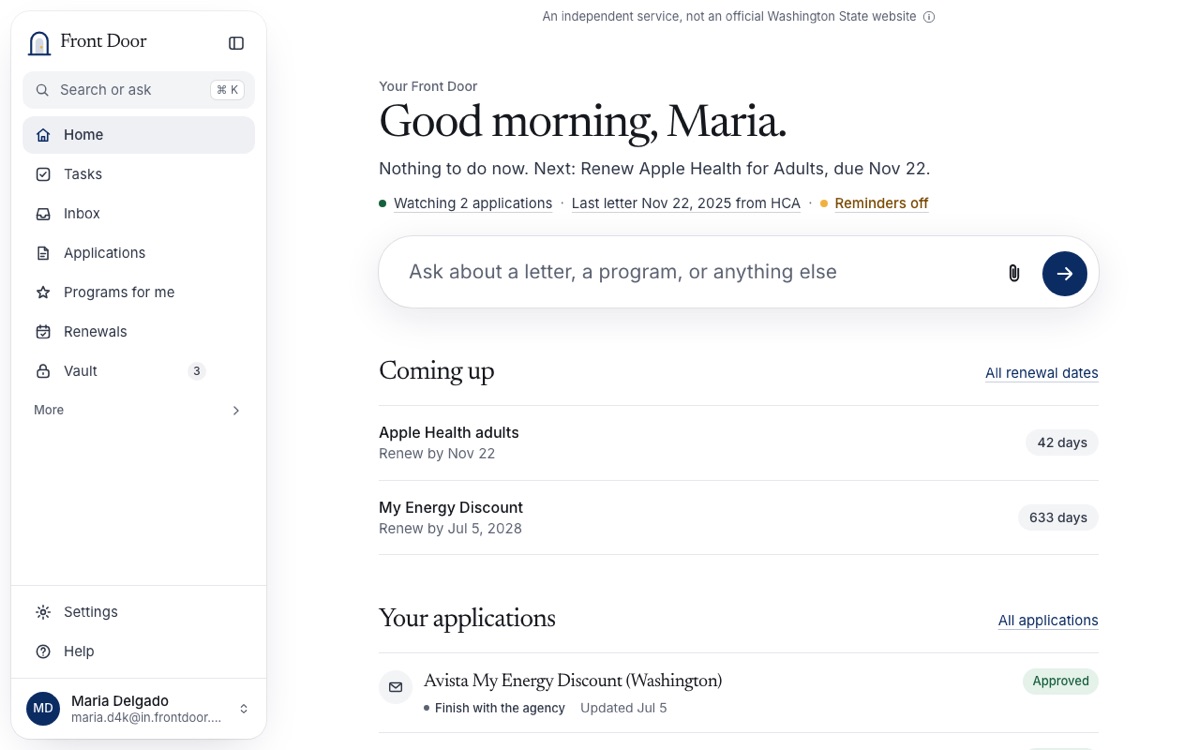Click the ⌘K shortcut badge

227,90
